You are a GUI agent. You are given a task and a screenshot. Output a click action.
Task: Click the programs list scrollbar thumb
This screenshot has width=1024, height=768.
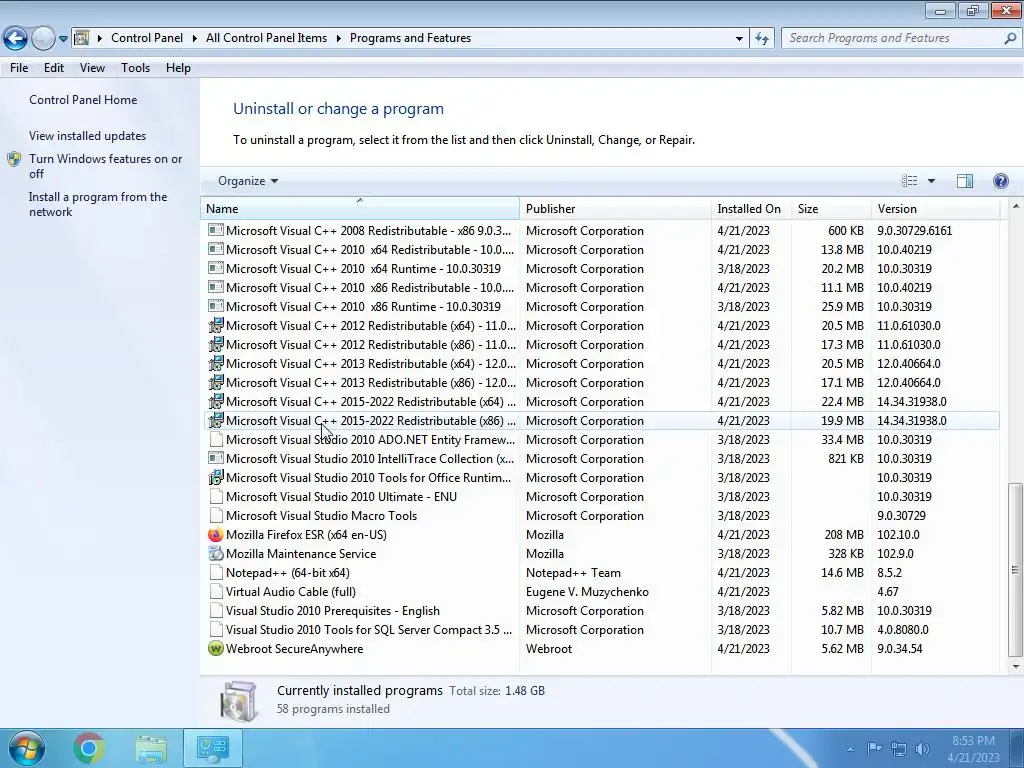click(x=1015, y=569)
